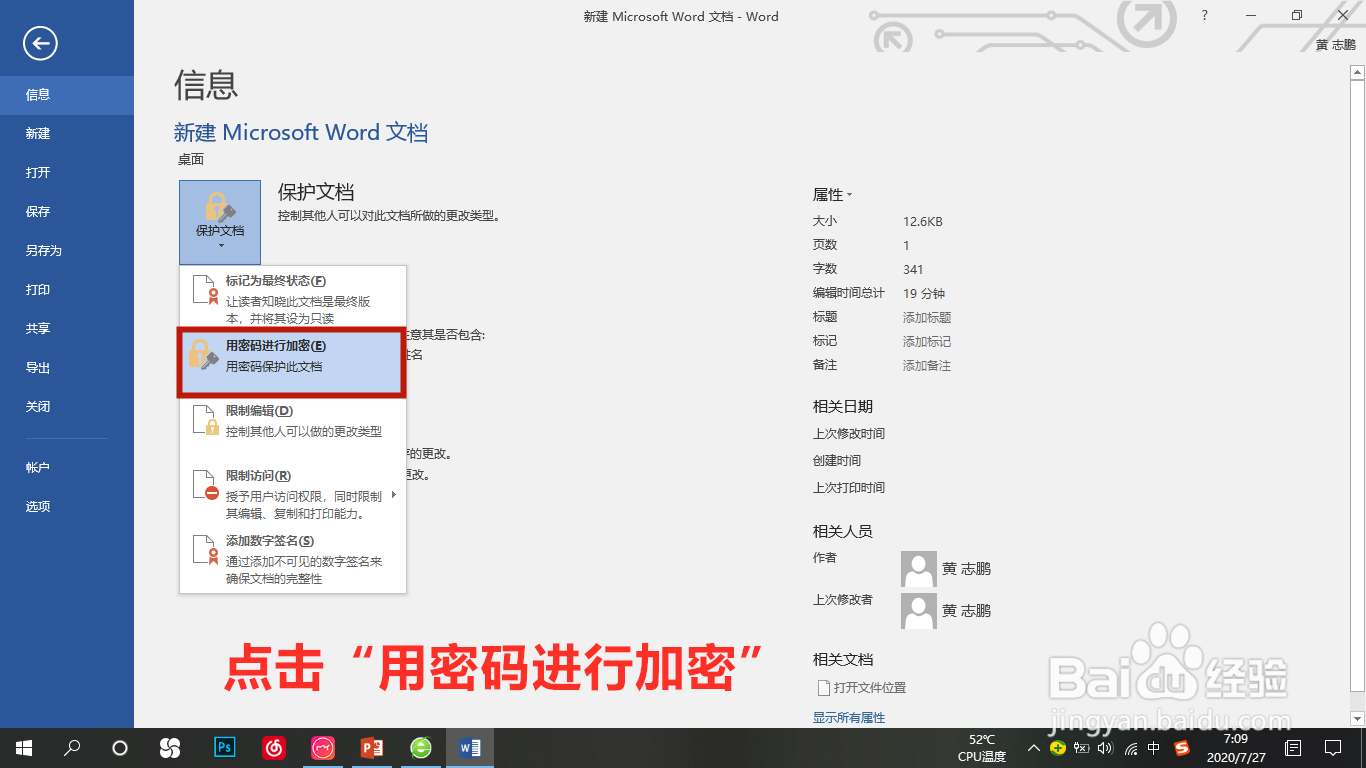Image resolution: width=1366 pixels, height=768 pixels.
Task: Click the 添加数字签名 certificate icon
Action: click(204, 550)
